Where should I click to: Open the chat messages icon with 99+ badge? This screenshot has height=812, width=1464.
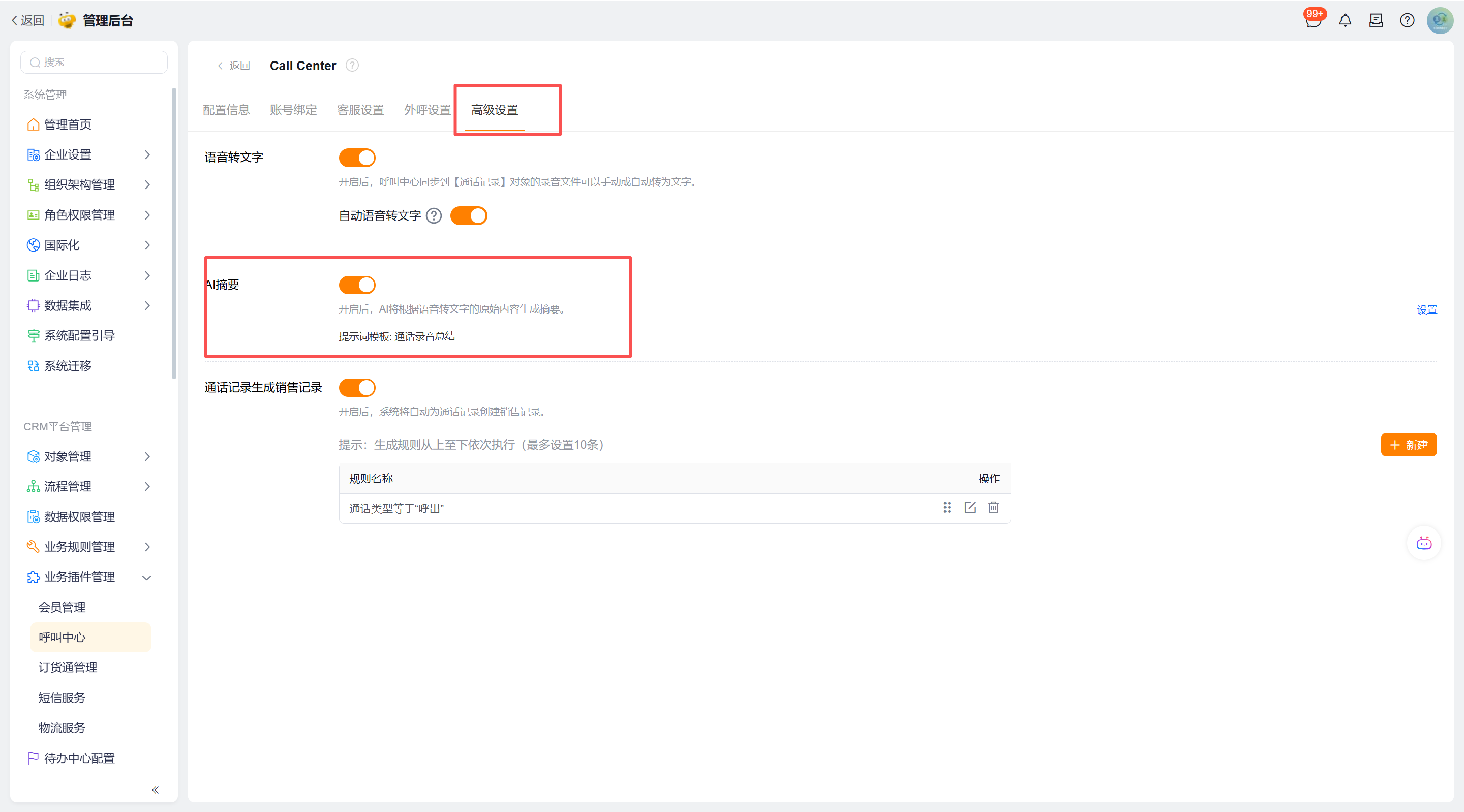click(1313, 21)
